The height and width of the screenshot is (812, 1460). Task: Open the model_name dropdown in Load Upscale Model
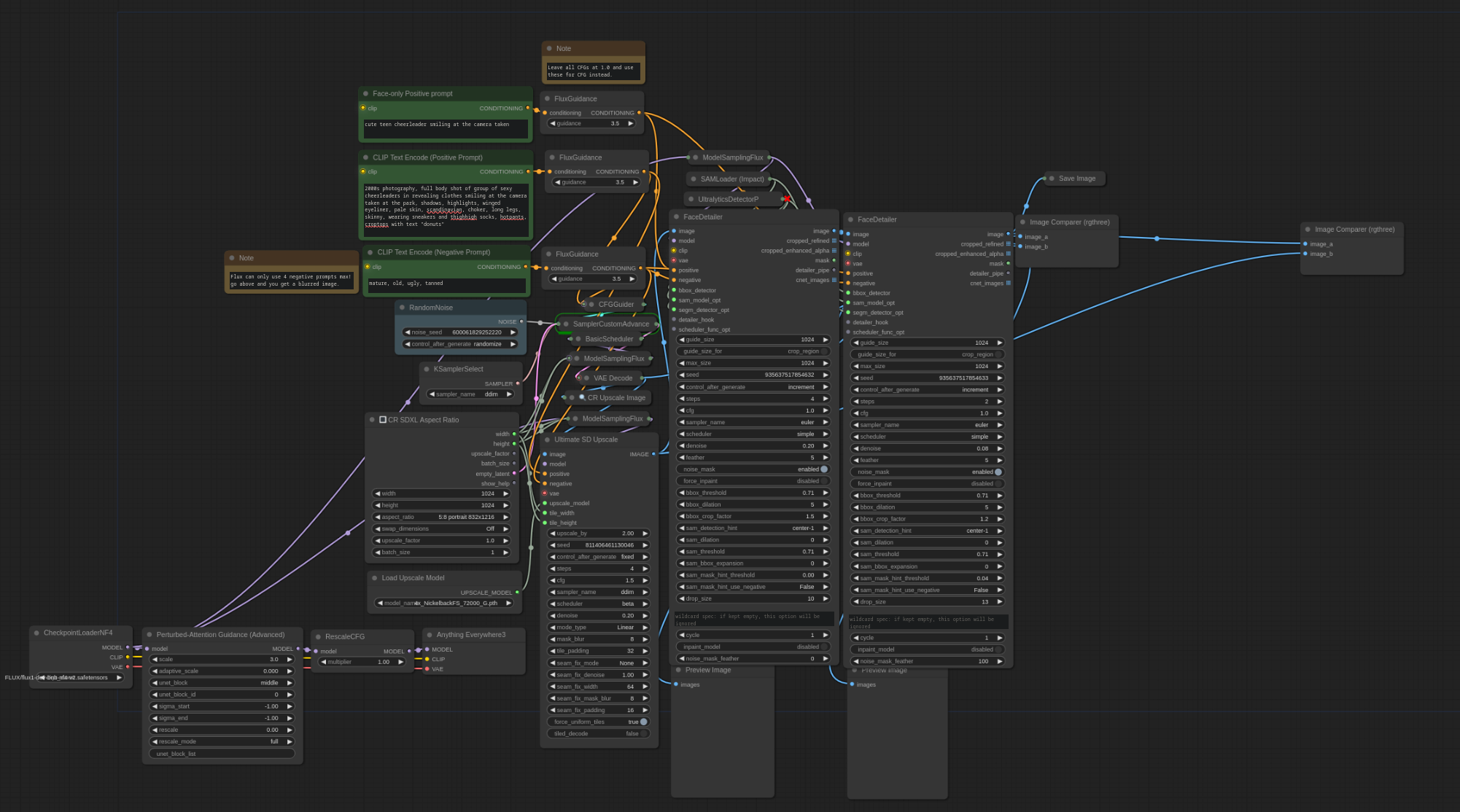[x=445, y=603]
